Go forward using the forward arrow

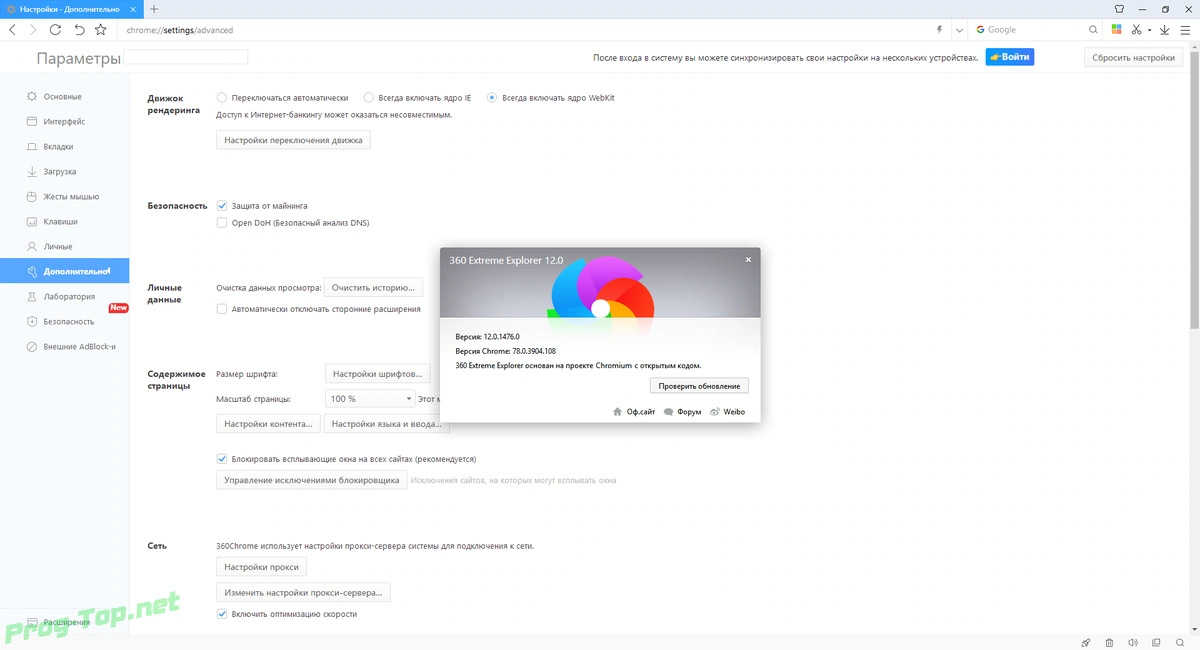click(33, 30)
